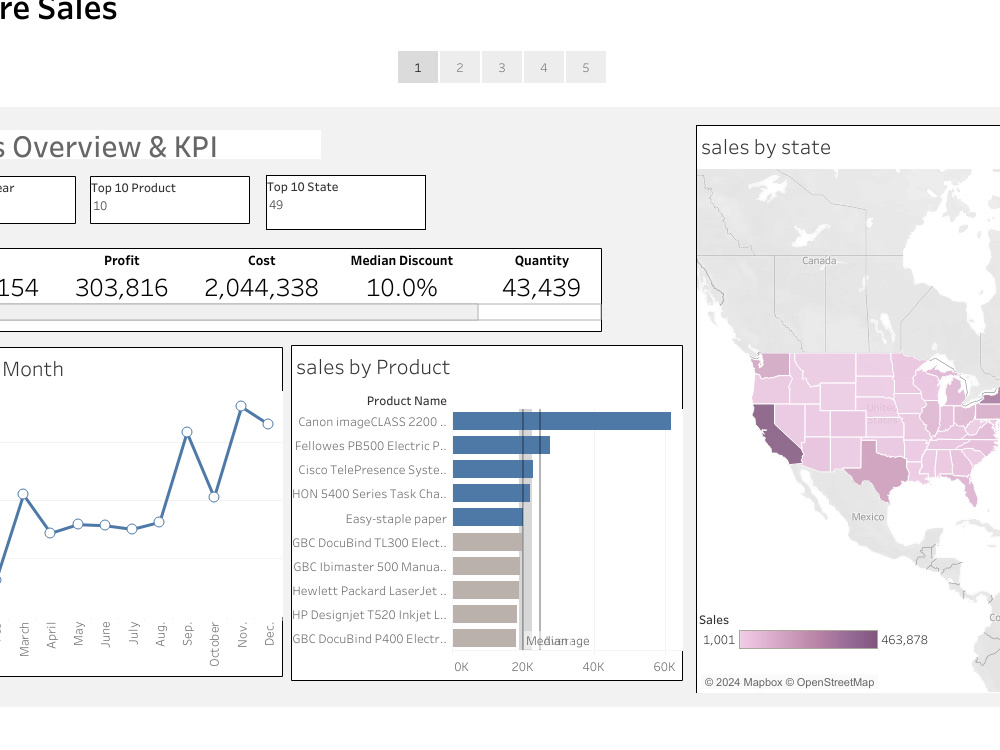Select the Cost KPI value 2,044,338

click(261, 288)
